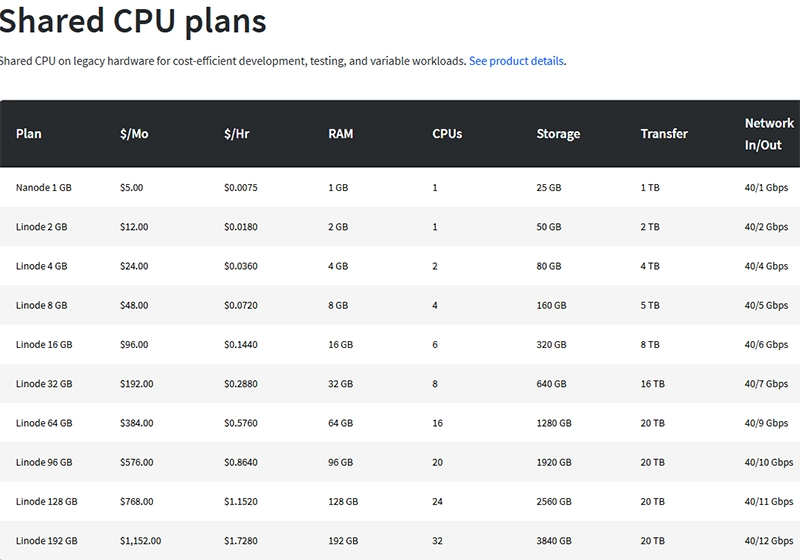800x560 pixels.
Task: Select the 1920 GB storage cell
Action: tap(554, 463)
